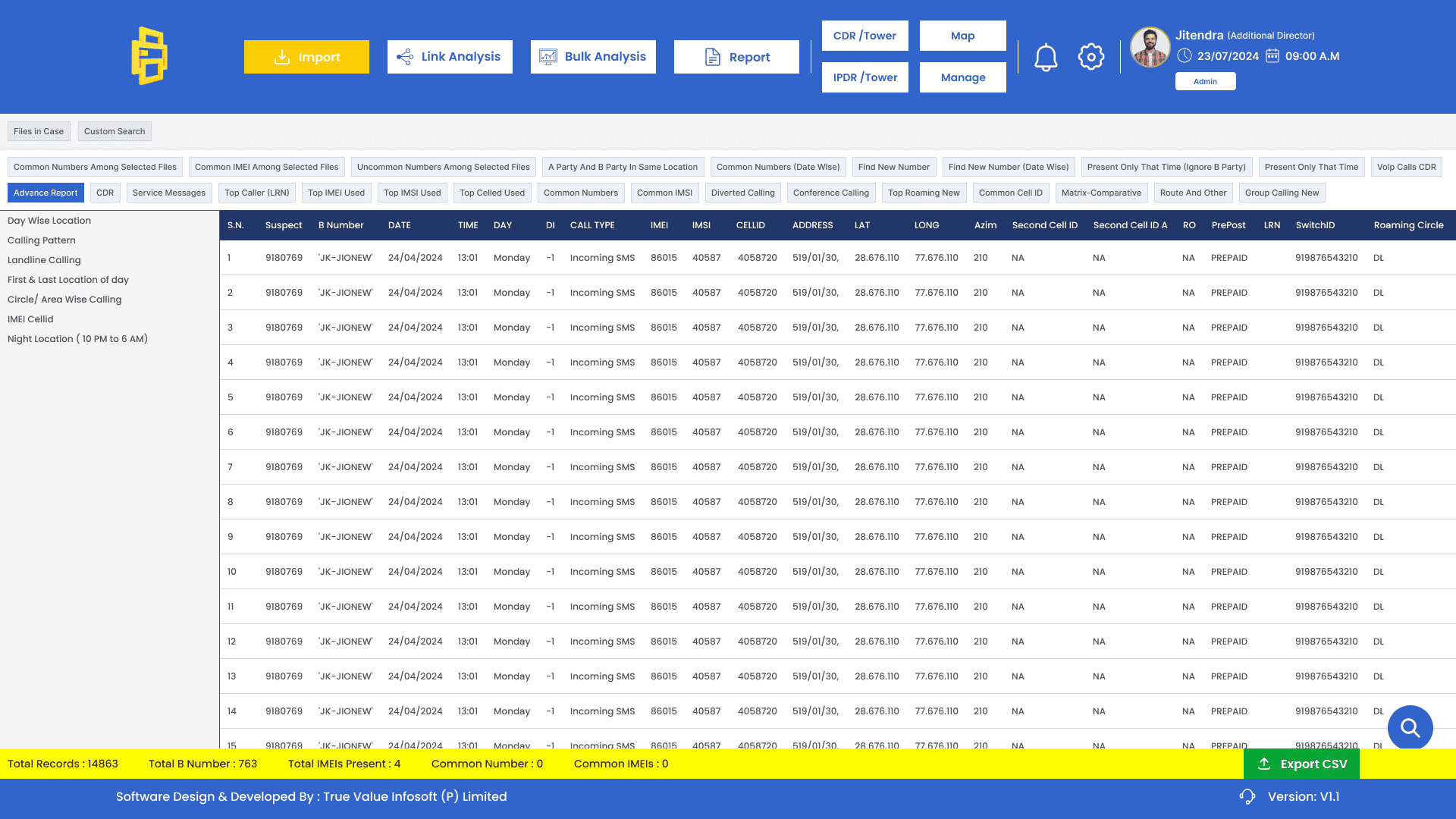Select Common Numbers Among Selected Files
Image resolution: width=1456 pixels, height=819 pixels.
[95, 167]
